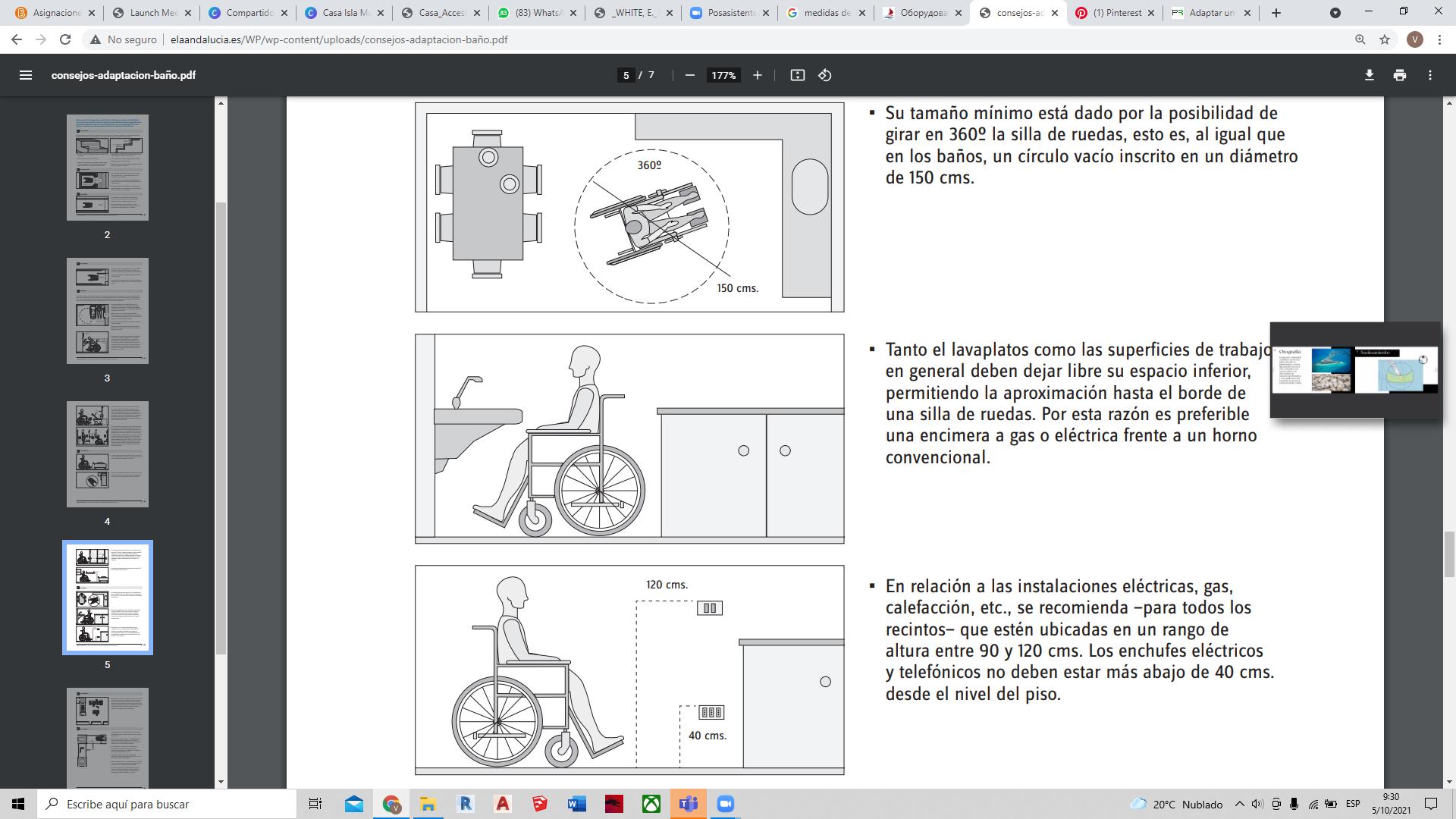Click the thumbnail panel scroll up arrow
The image size is (1456, 819).
221,102
